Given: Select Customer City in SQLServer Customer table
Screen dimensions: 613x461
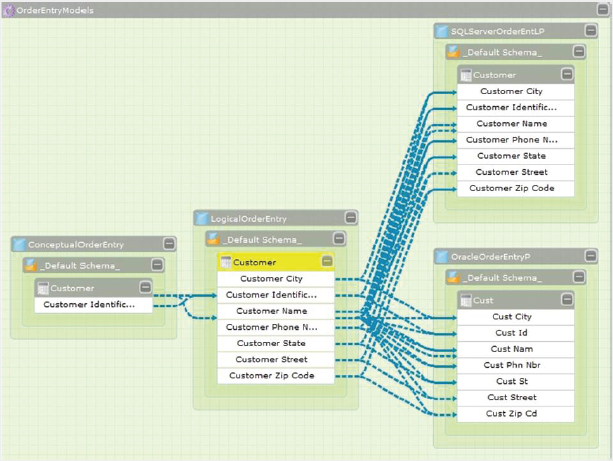Looking at the screenshot, I should [516, 91].
